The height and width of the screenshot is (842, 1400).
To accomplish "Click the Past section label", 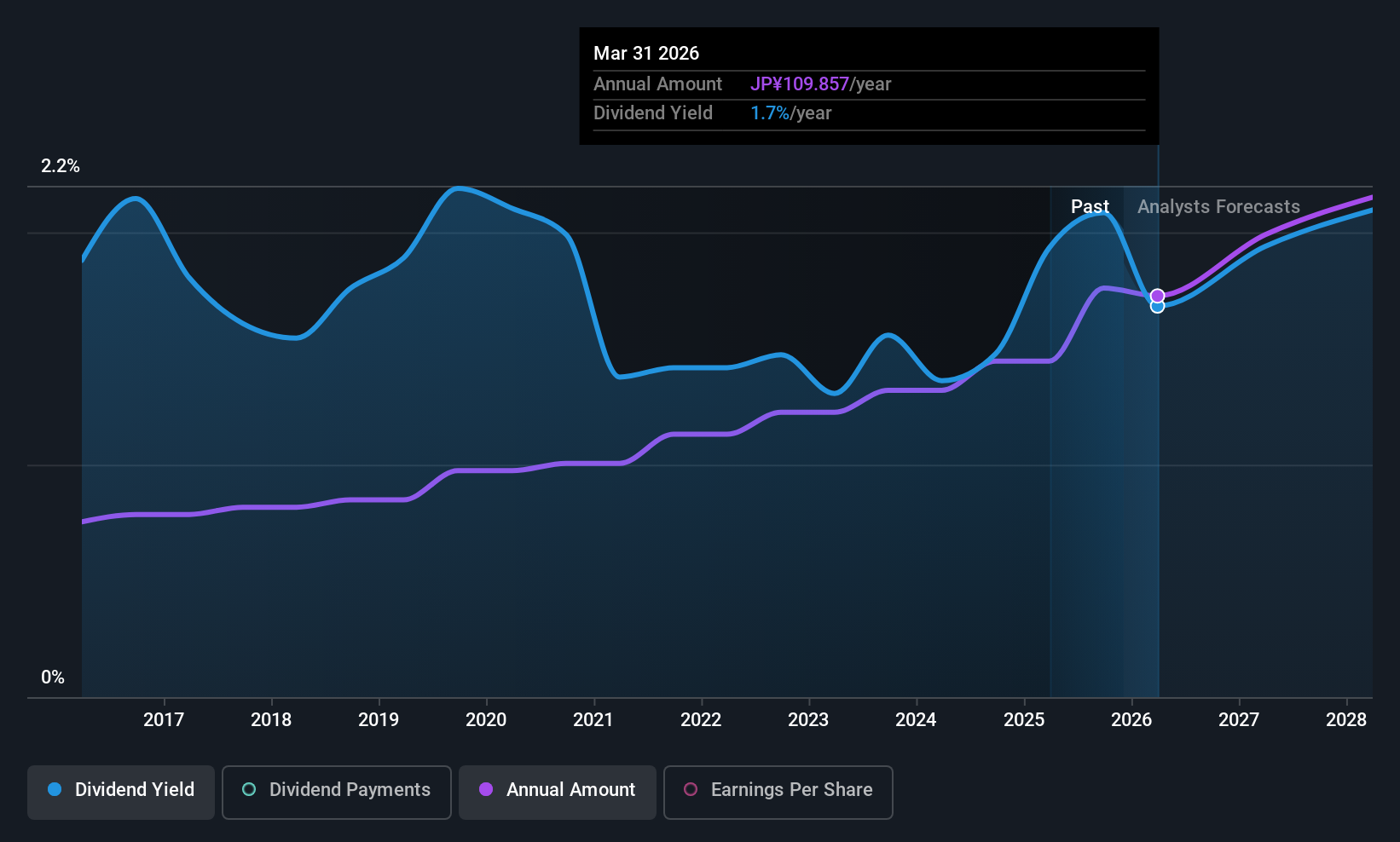I will (1090, 207).
